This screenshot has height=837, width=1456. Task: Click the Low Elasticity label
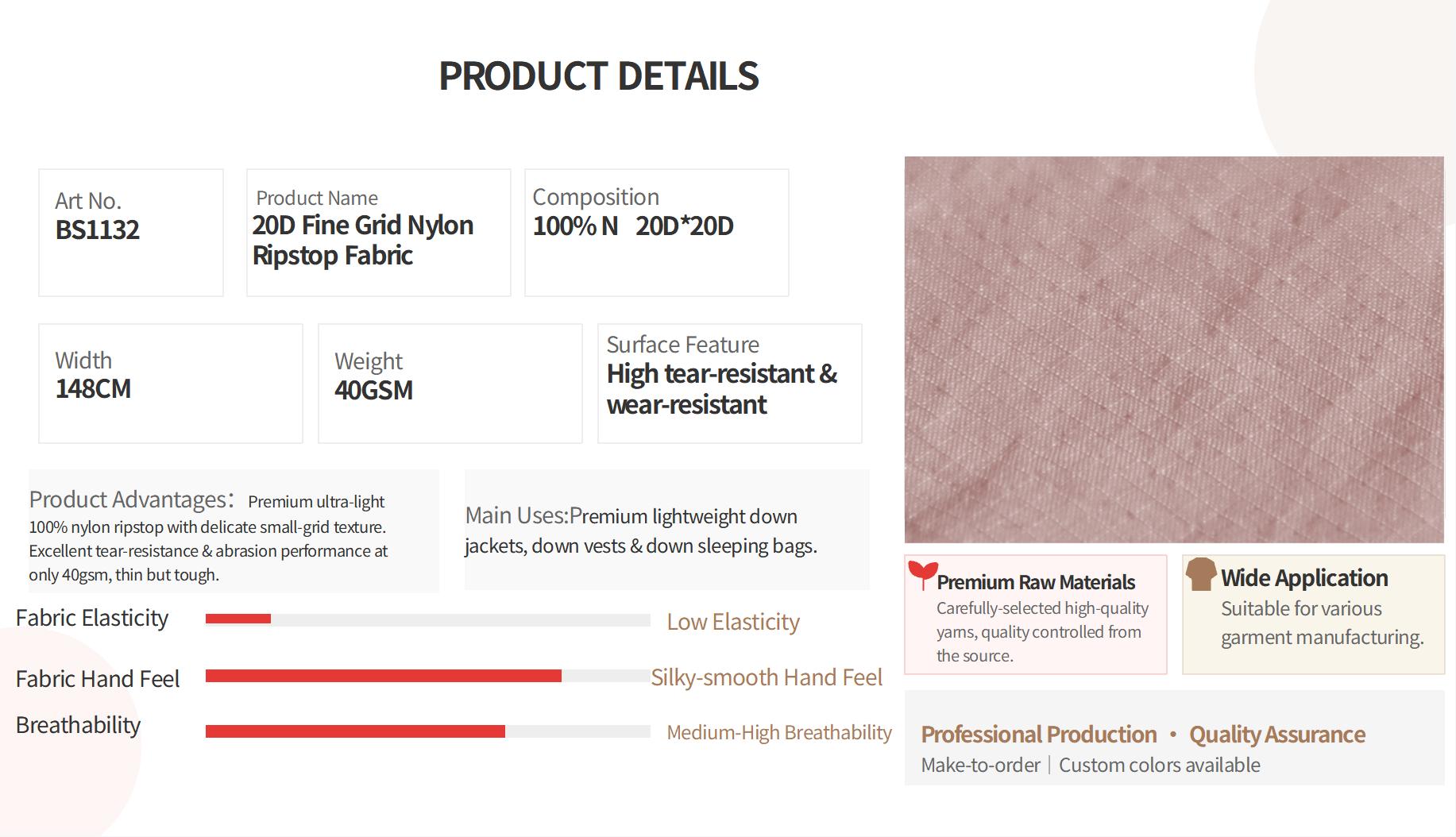click(x=733, y=622)
